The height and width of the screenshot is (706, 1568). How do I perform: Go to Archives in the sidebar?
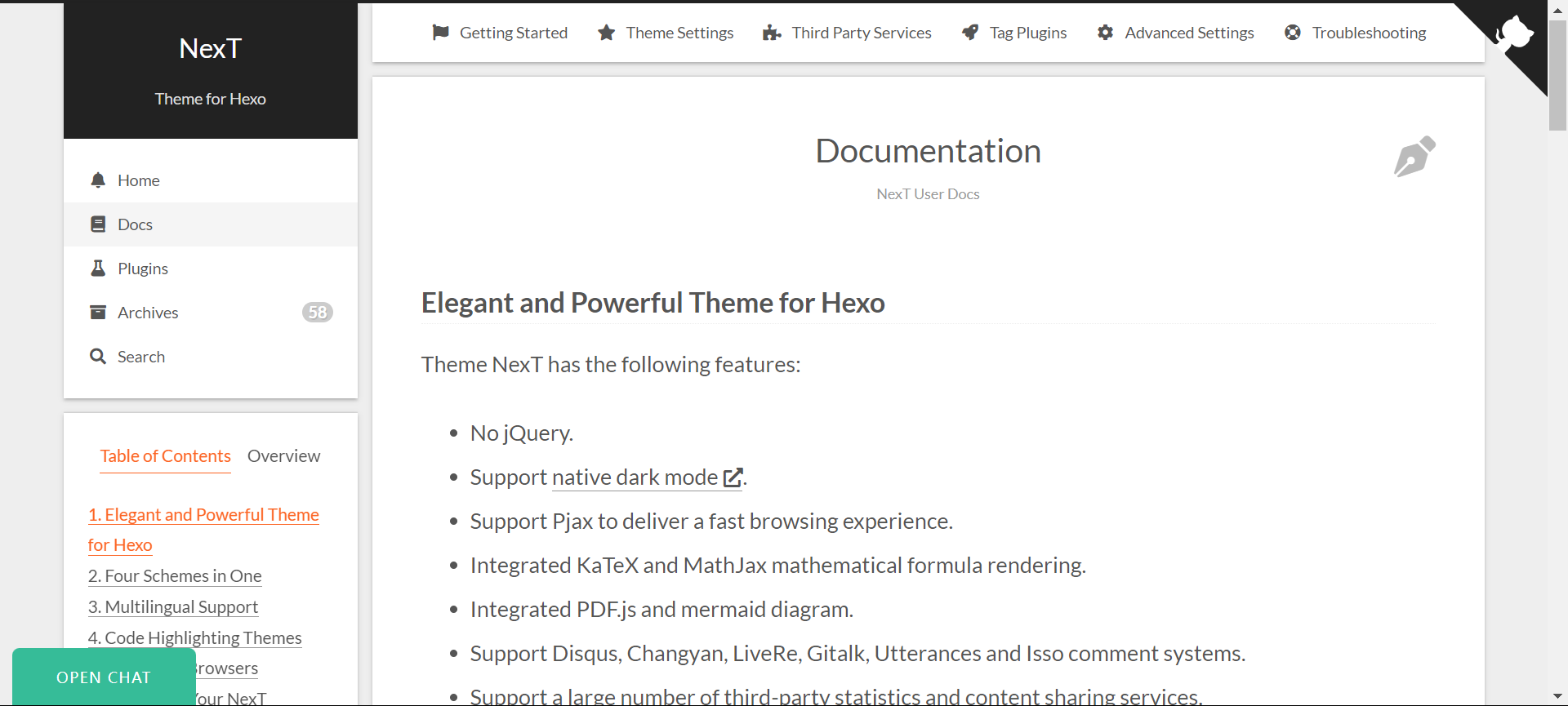[x=147, y=313]
